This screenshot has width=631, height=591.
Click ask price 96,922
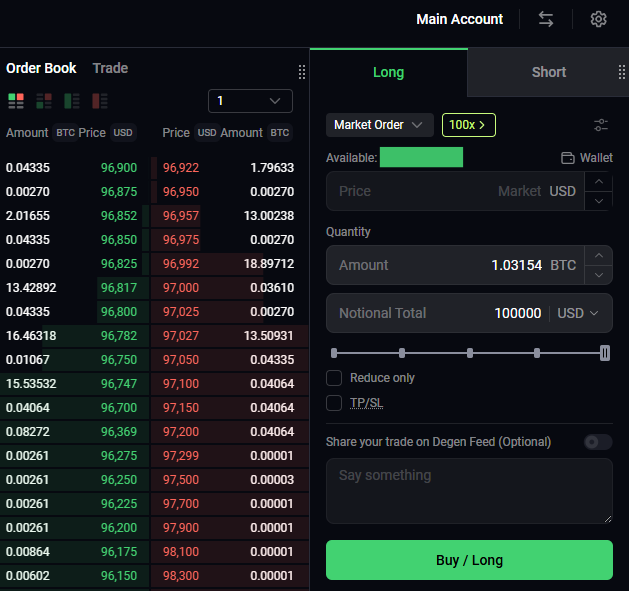(181, 168)
